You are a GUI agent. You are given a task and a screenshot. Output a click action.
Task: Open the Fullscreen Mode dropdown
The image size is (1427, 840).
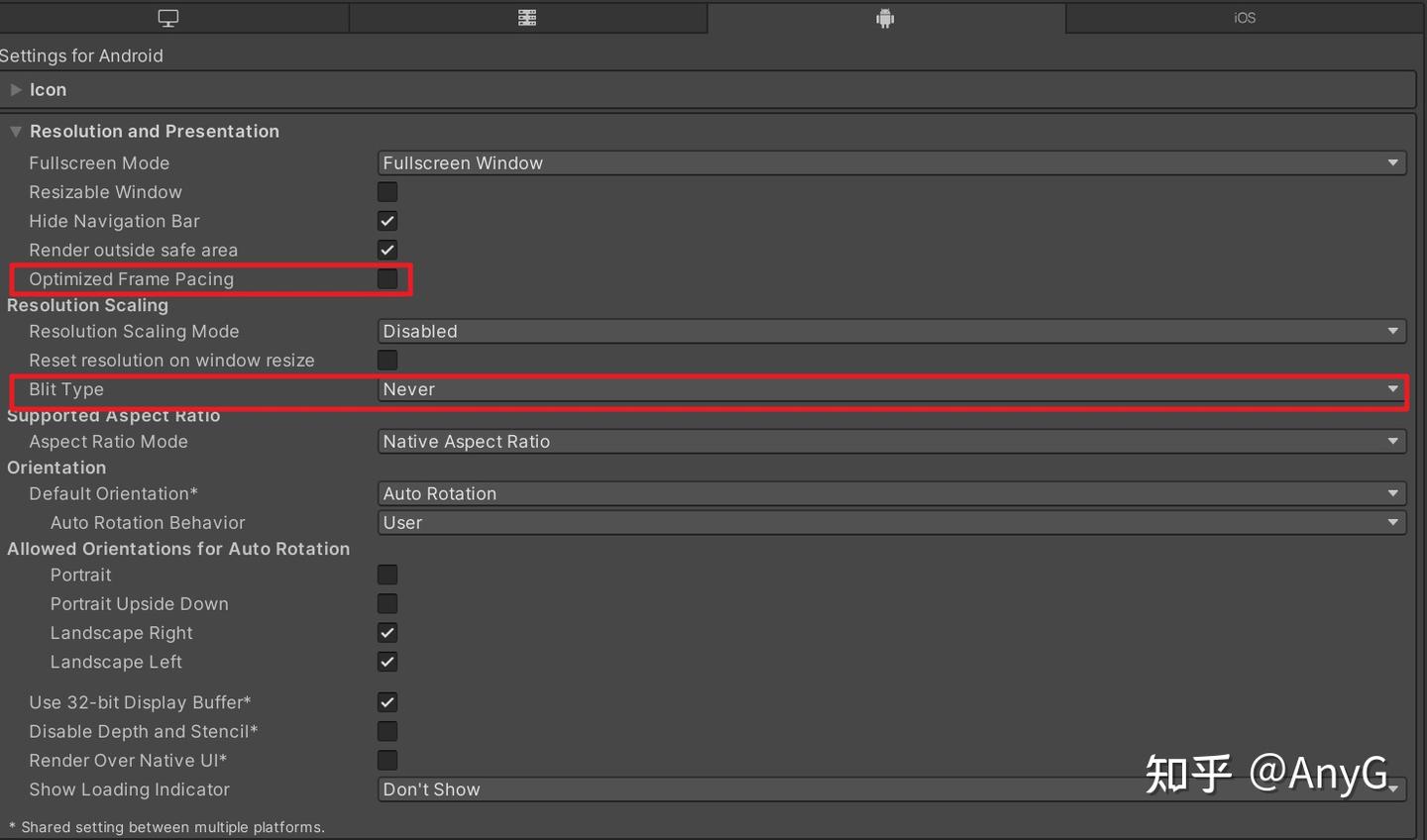(892, 162)
